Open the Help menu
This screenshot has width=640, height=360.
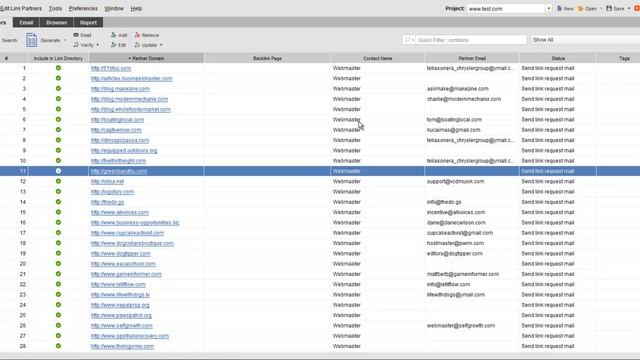click(136, 9)
